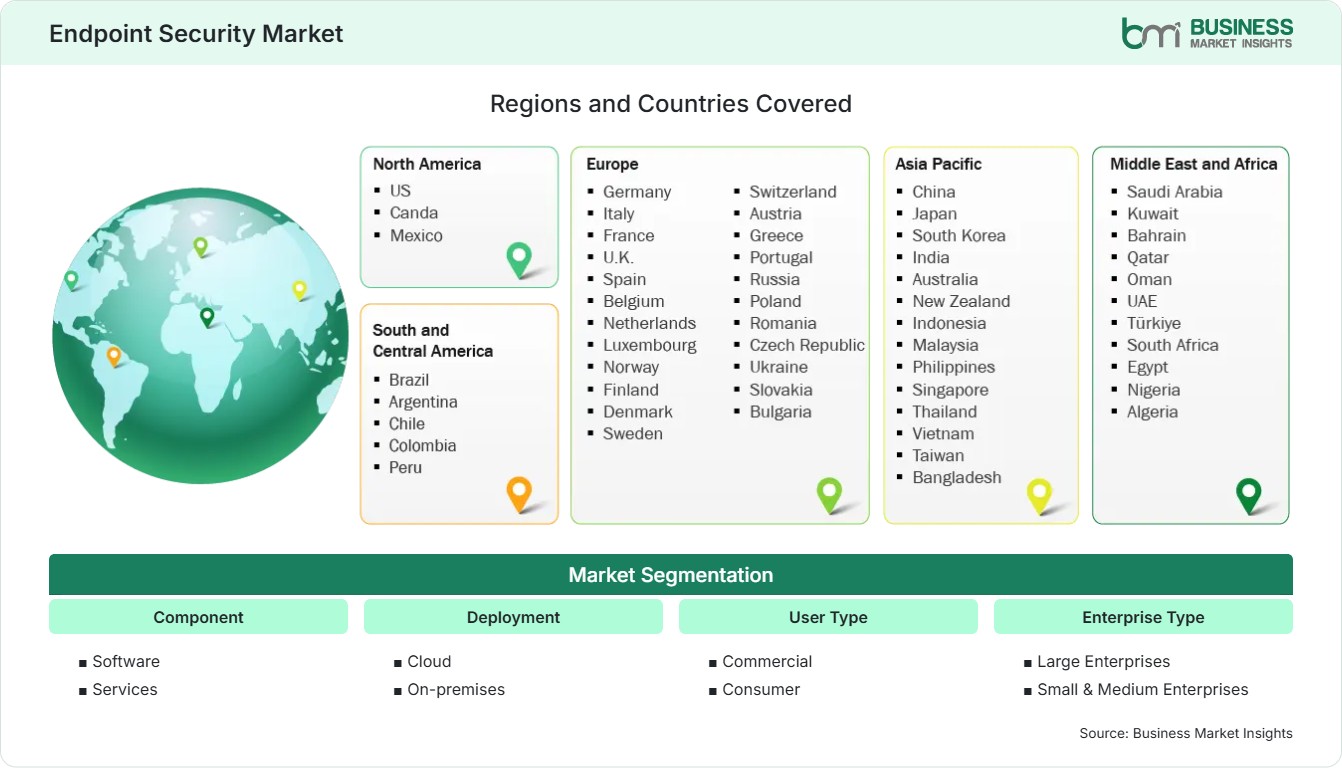The width and height of the screenshot is (1342, 768).
Task: Click Large Enterprises under Enterprise Type
Action: click(x=1103, y=661)
